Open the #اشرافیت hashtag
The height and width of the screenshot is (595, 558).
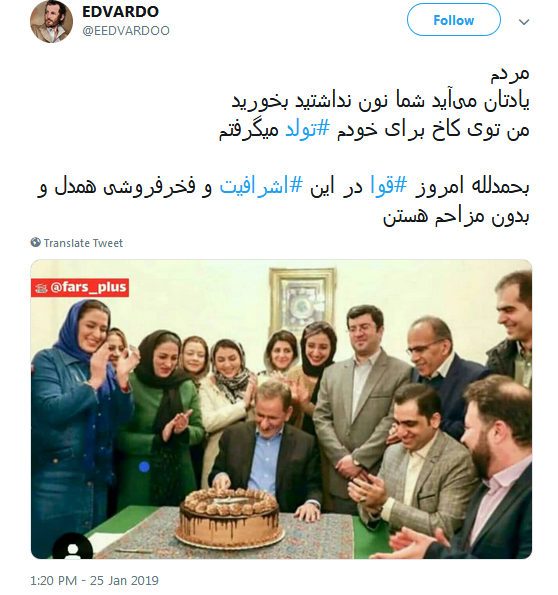(x=262, y=186)
